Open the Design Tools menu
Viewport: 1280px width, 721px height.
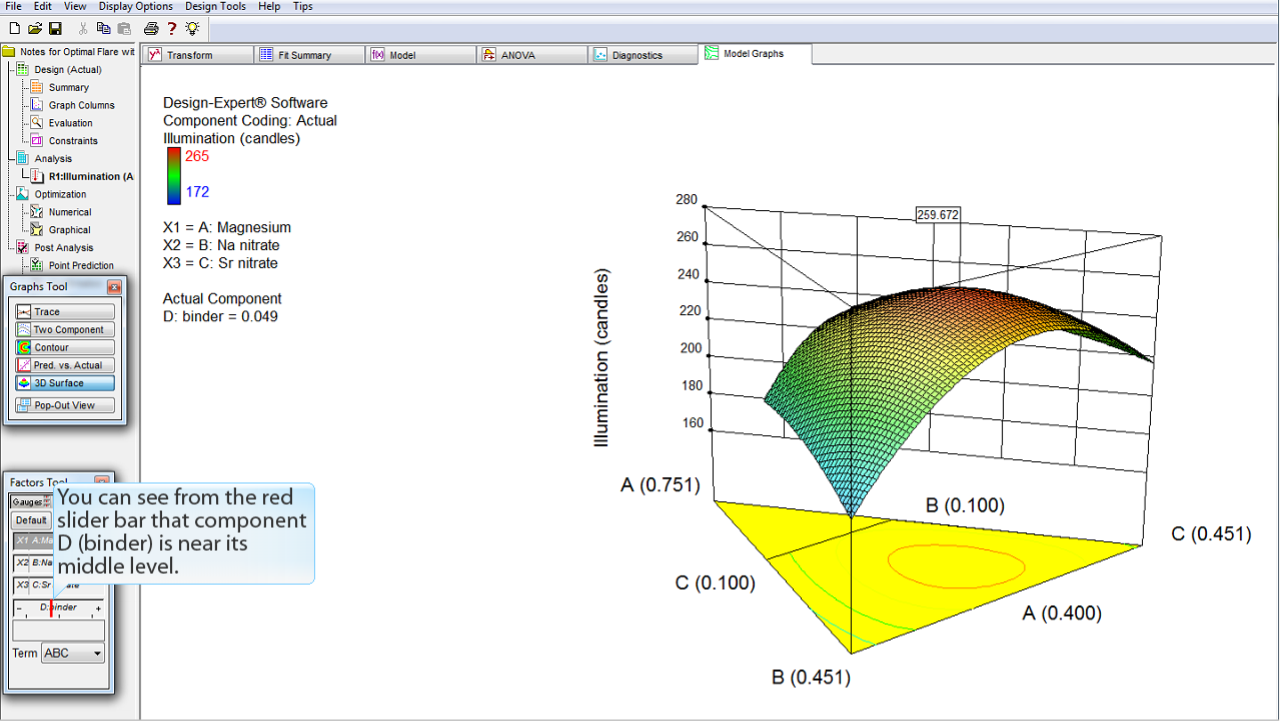(x=215, y=6)
